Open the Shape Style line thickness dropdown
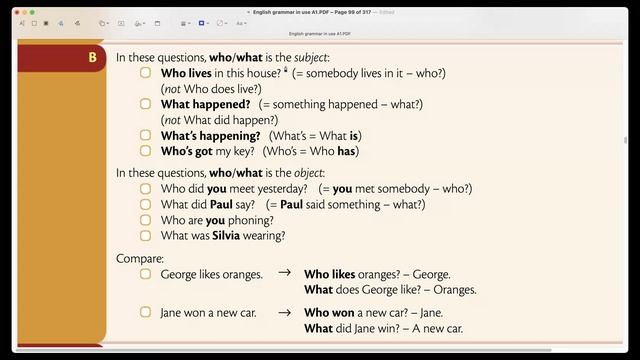Image resolution: width=640 pixels, height=360 pixels. [185, 24]
